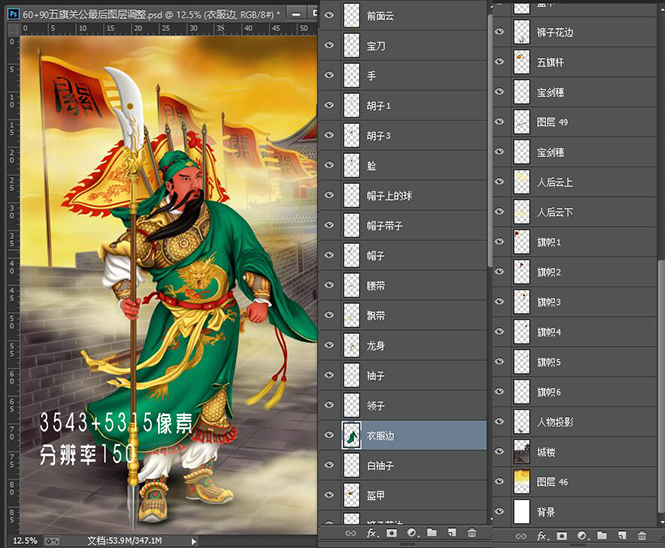The height and width of the screenshot is (548, 665).
Task: Click 帽子 layer thumbnail
Action: coord(351,255)
